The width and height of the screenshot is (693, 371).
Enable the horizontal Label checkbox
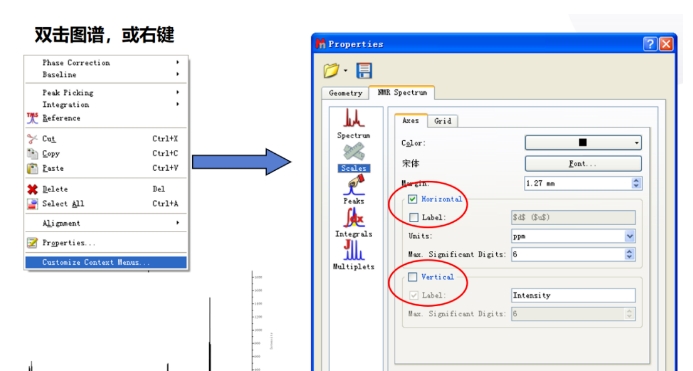click(x=414, y=218)
